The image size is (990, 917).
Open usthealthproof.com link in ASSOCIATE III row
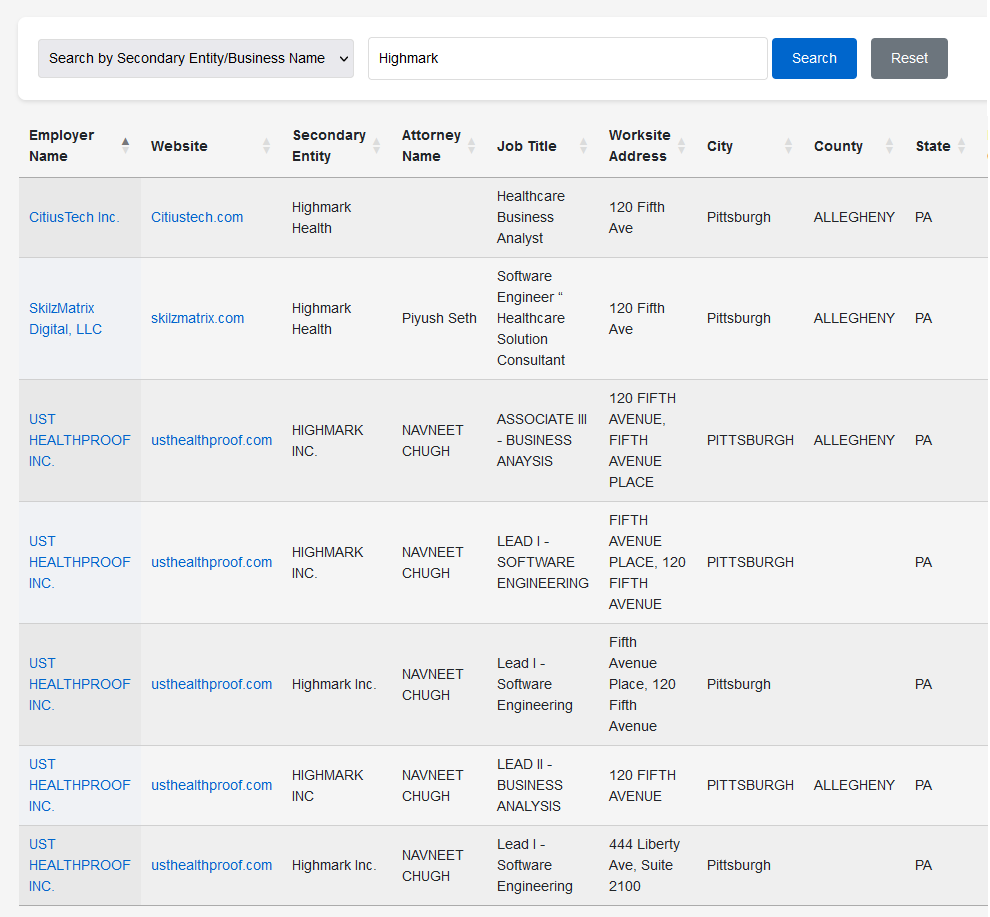(212, 440)
